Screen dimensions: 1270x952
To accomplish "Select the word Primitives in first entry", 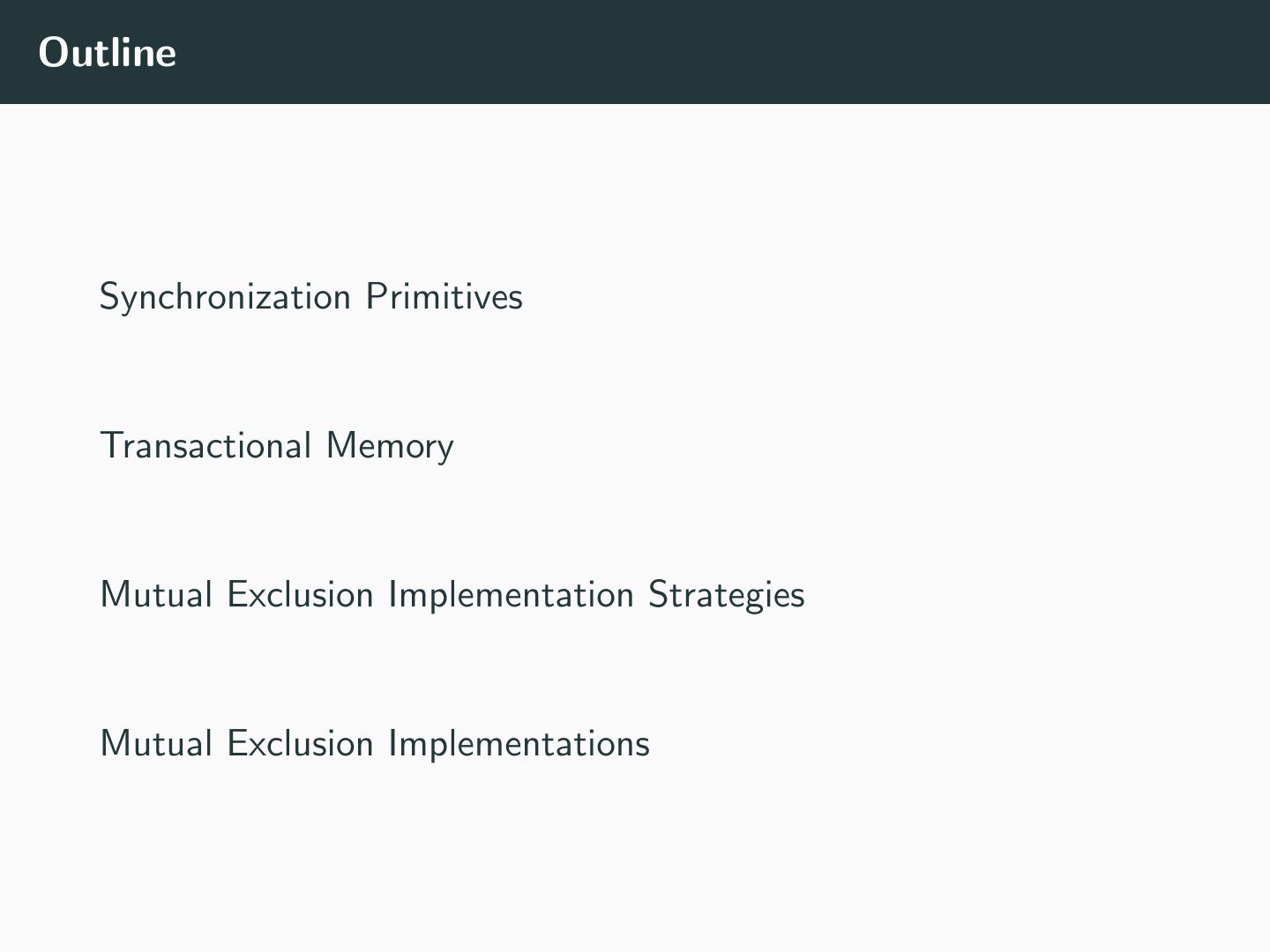I will click(x=444, y=297).
